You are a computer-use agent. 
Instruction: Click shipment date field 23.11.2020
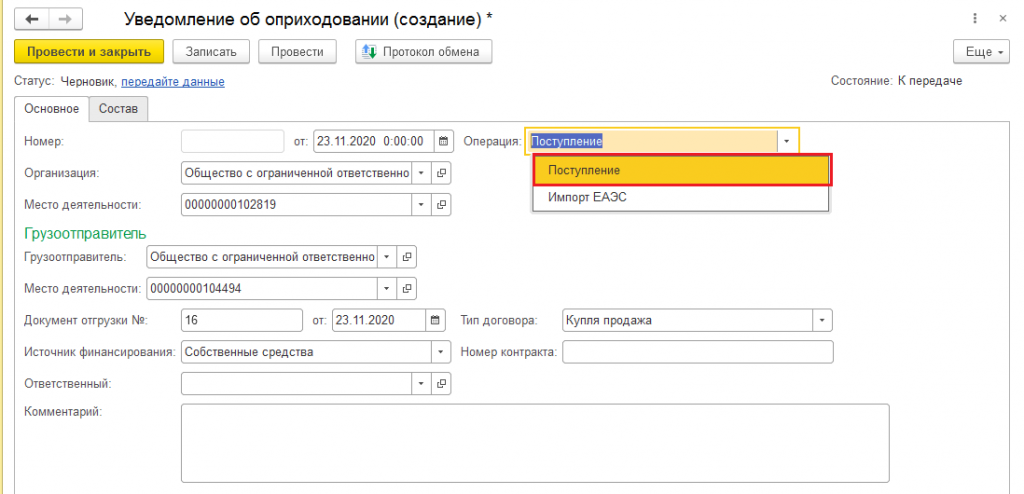click(379, 321)
